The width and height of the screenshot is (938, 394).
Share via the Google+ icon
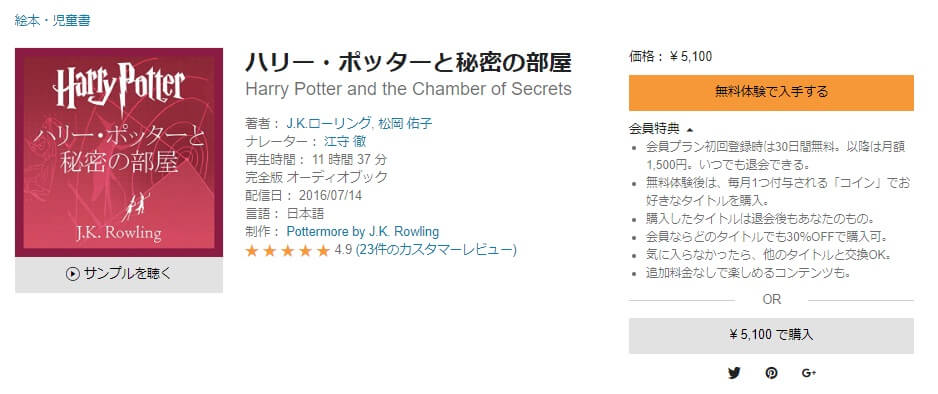(809, 373)
